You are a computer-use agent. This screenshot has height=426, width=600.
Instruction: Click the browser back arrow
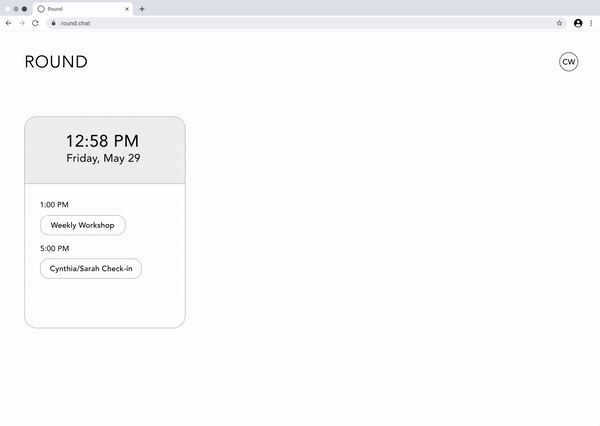(x=8, y=23)
